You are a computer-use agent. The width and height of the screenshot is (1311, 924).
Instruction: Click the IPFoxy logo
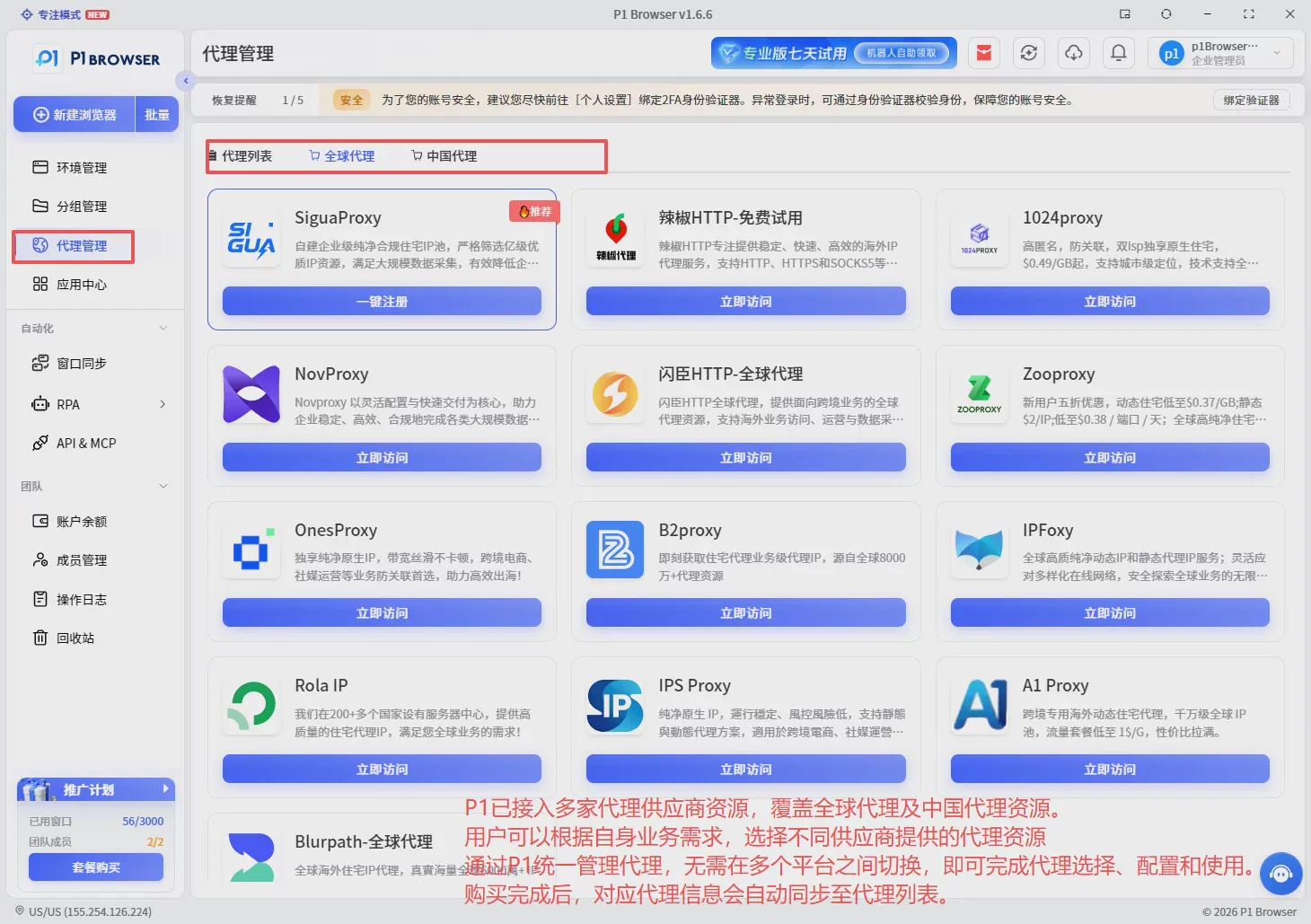[x=979, y=550]
